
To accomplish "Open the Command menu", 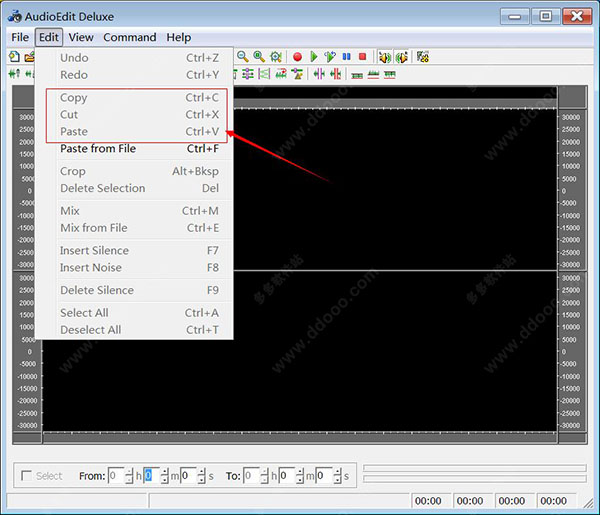I will (130, 37).
